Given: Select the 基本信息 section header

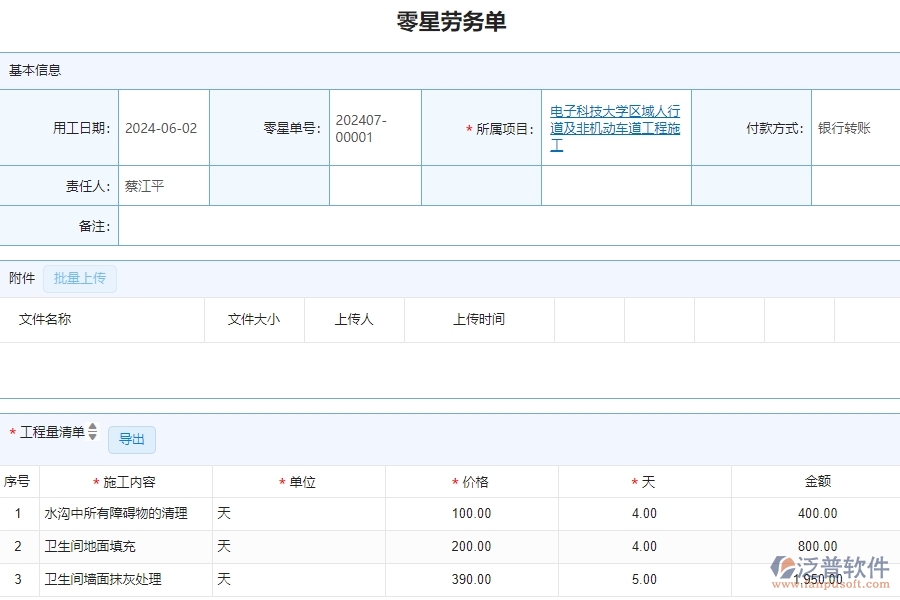Looking at the screenshot, I should (34, 70).
